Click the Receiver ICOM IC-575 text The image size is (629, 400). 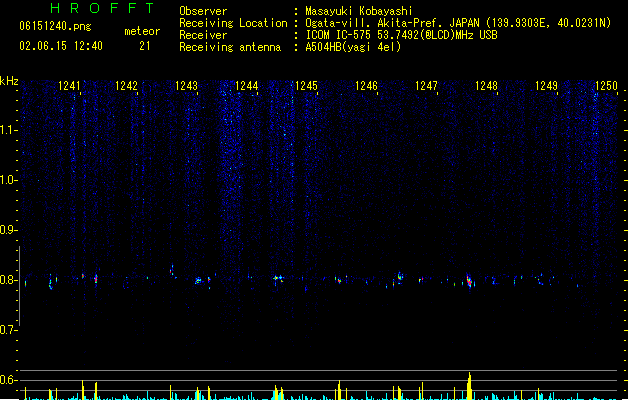401,35
